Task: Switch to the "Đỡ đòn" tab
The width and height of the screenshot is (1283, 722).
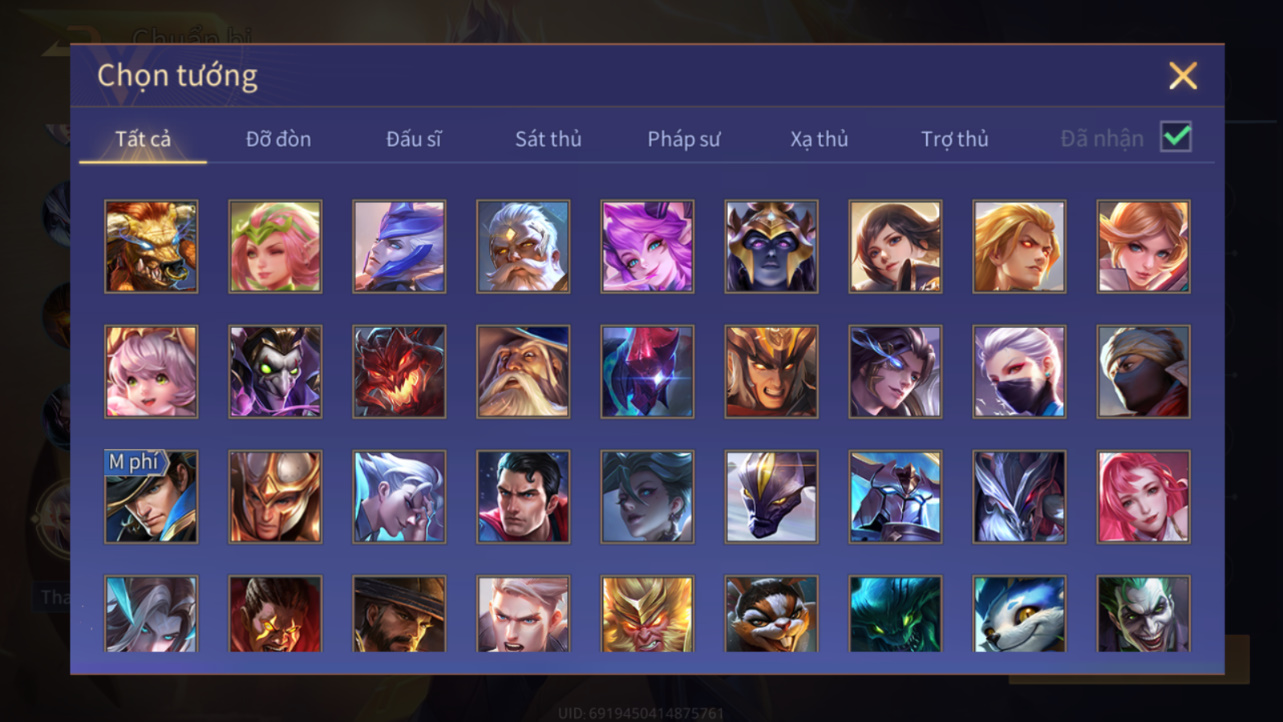Action: (278, 139)
